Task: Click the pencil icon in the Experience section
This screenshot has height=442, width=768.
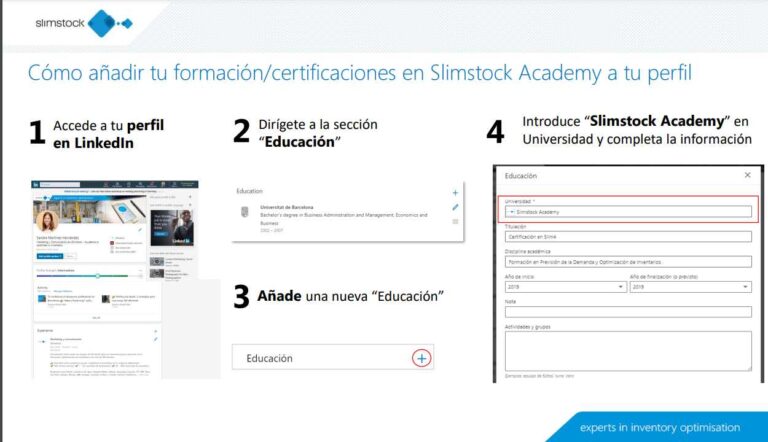Action: [156, 340]
